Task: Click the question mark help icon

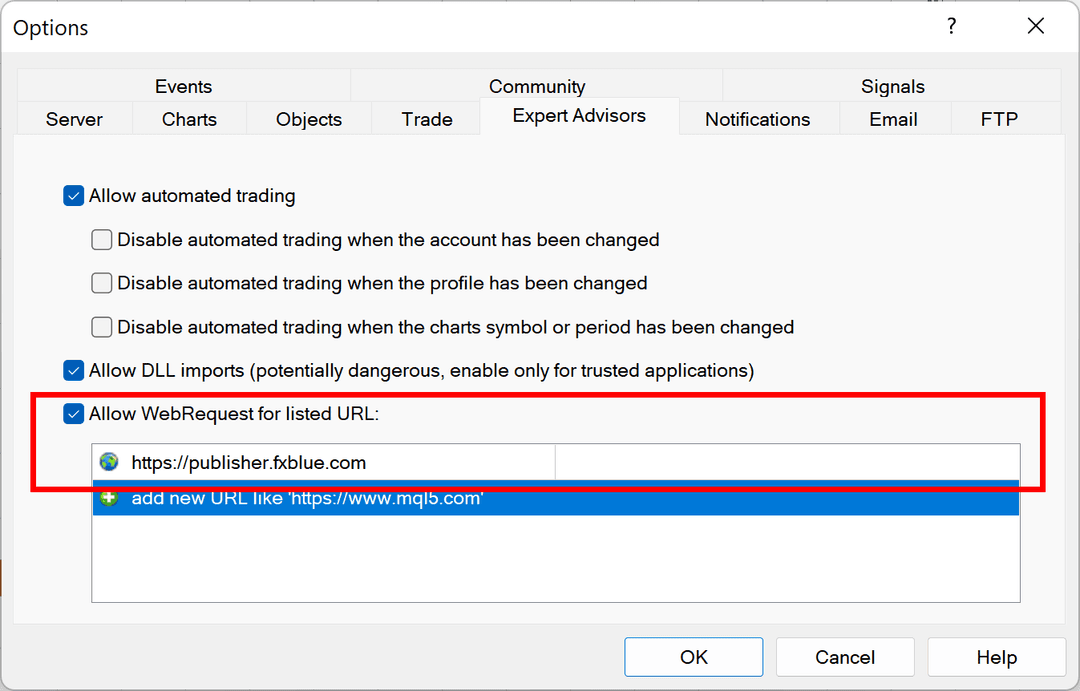Action: tap(951, 27)
